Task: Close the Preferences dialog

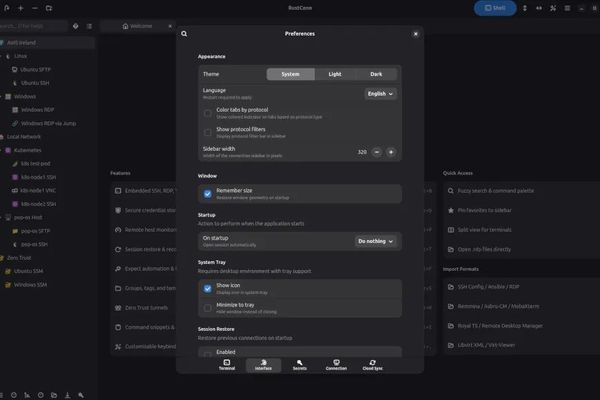Action: [416, 34]
